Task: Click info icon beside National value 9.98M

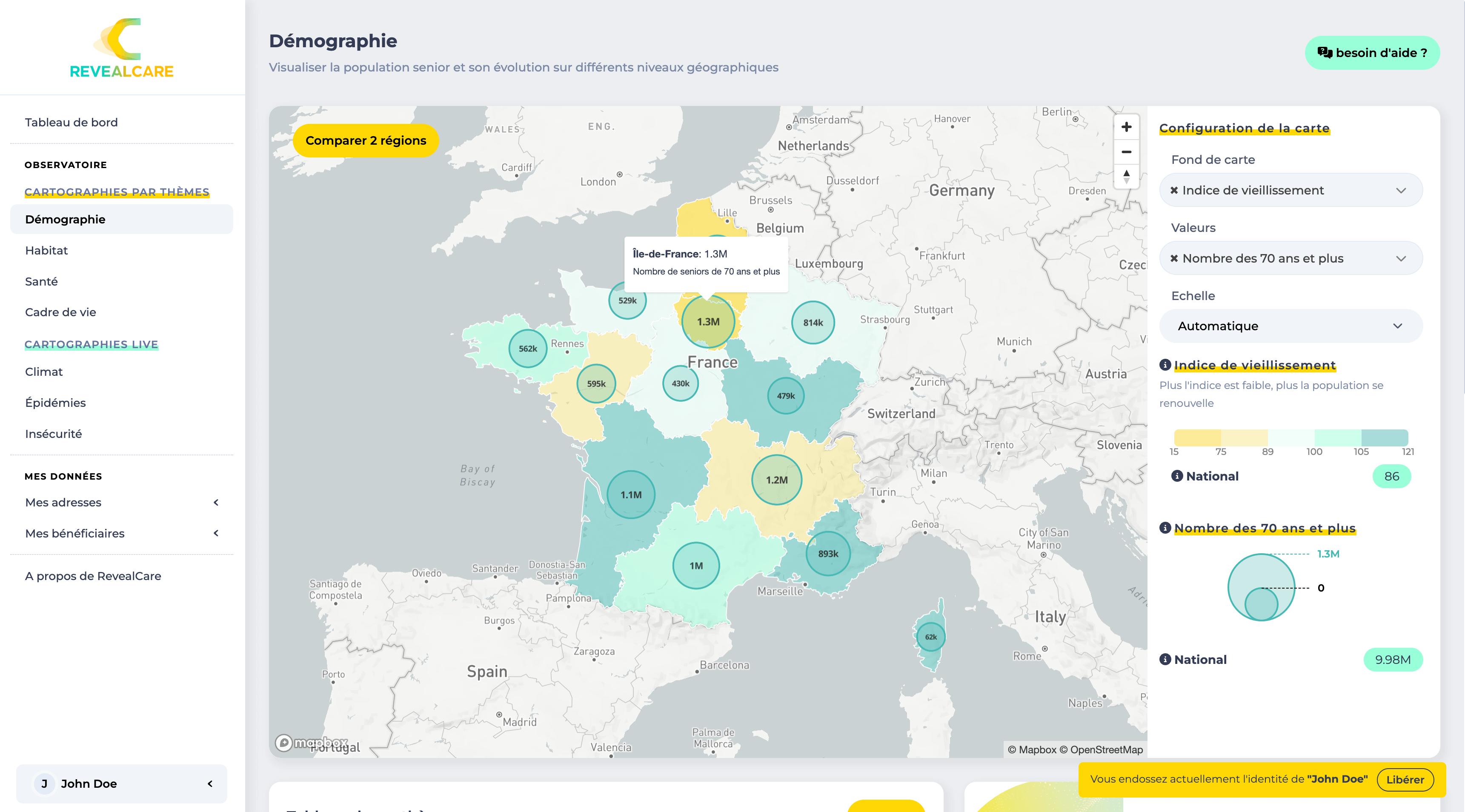Action: 1165,659
